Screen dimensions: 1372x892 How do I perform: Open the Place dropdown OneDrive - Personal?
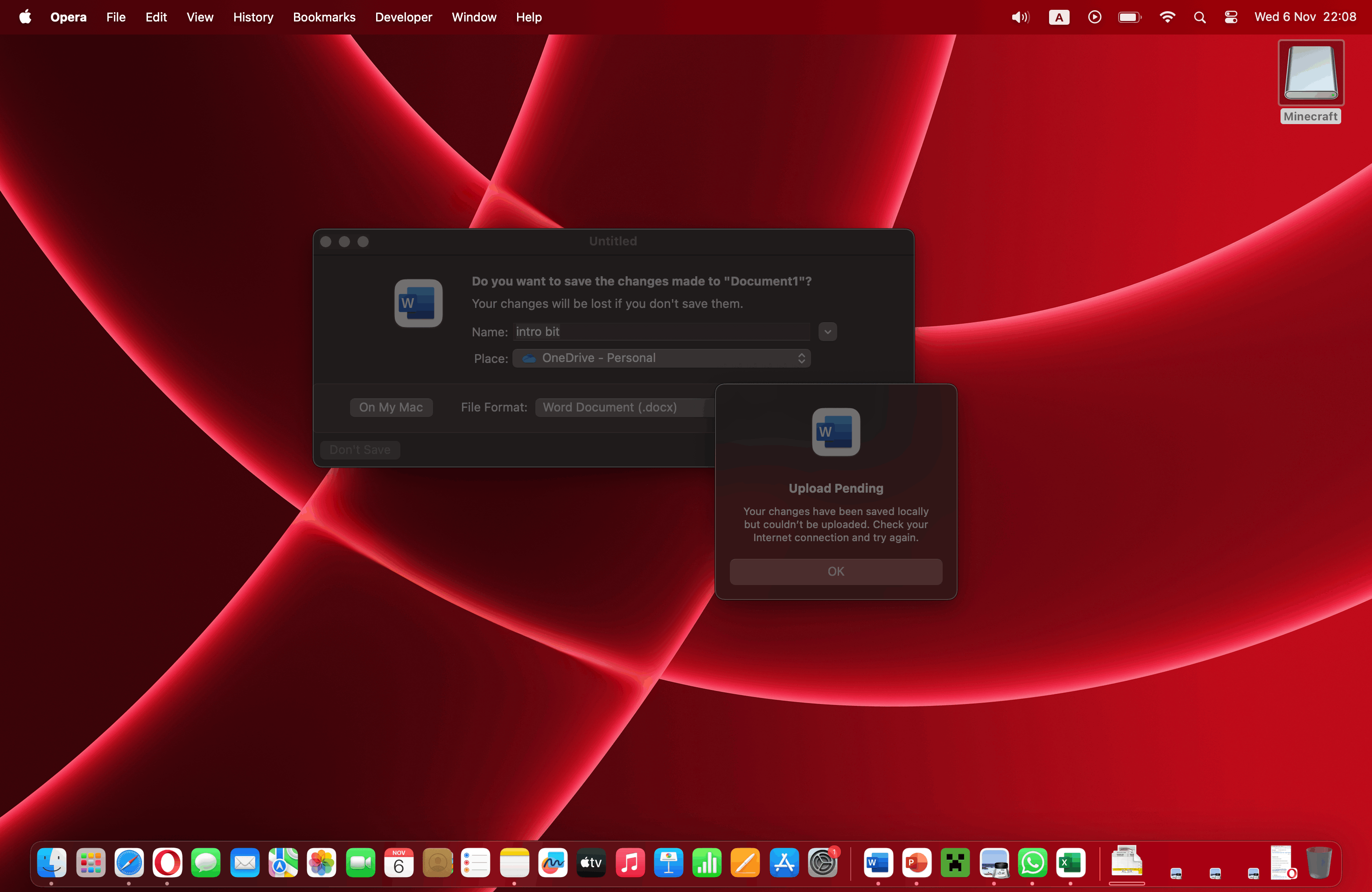coord(661,358)
